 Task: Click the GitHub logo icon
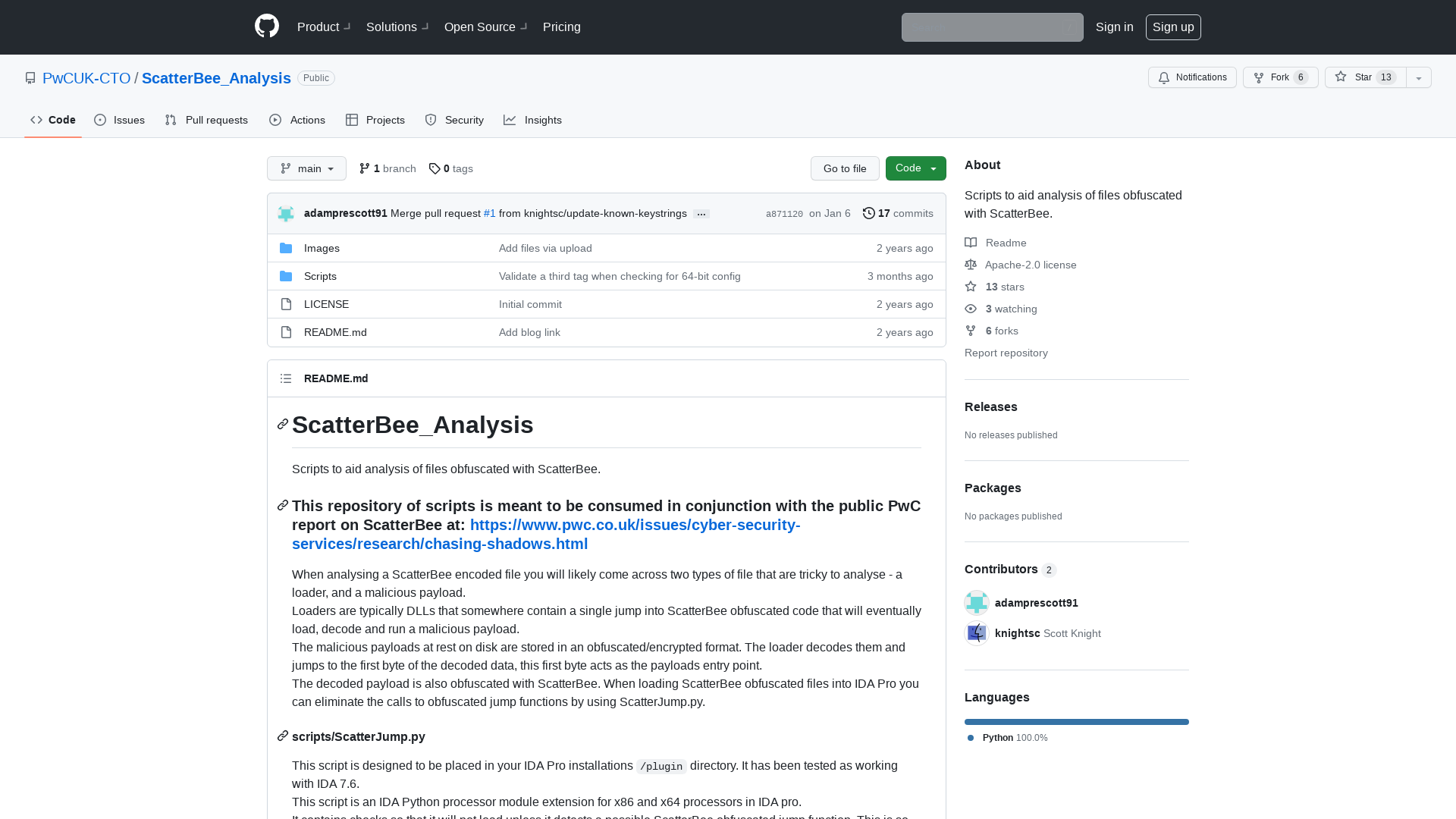[x=267, y=27]
